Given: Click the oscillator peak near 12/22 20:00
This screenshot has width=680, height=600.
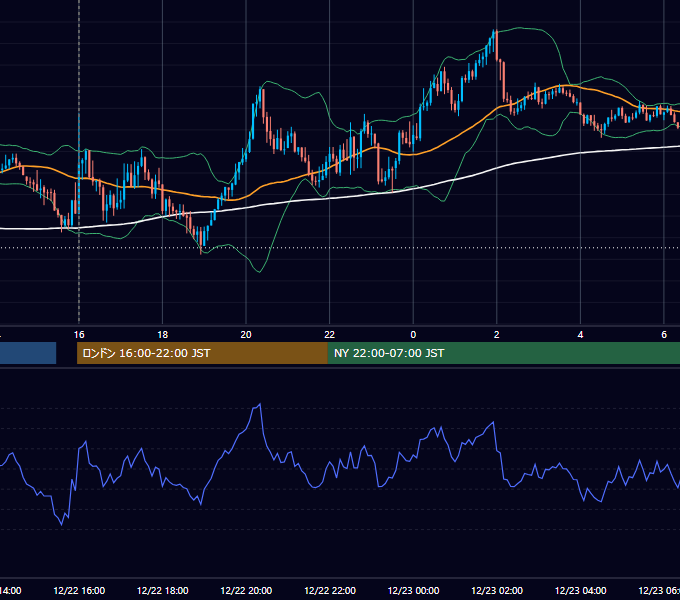Looking at the screenshot, I should 259,405.
